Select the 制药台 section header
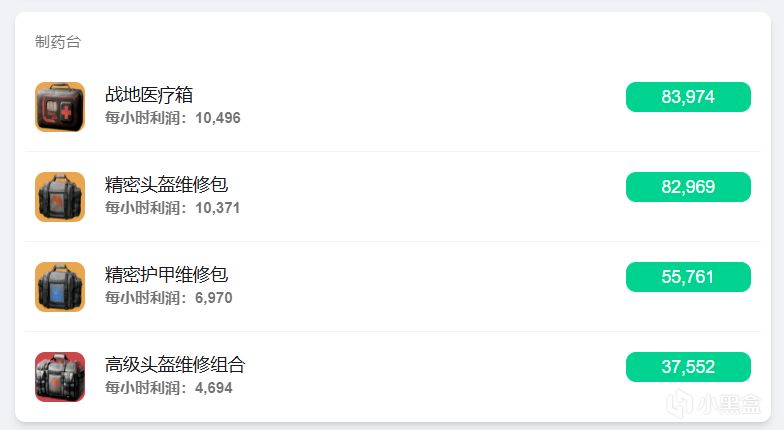The height and width of the screenshot is (430, 784). pyautogui.click(x=57, y=42)
